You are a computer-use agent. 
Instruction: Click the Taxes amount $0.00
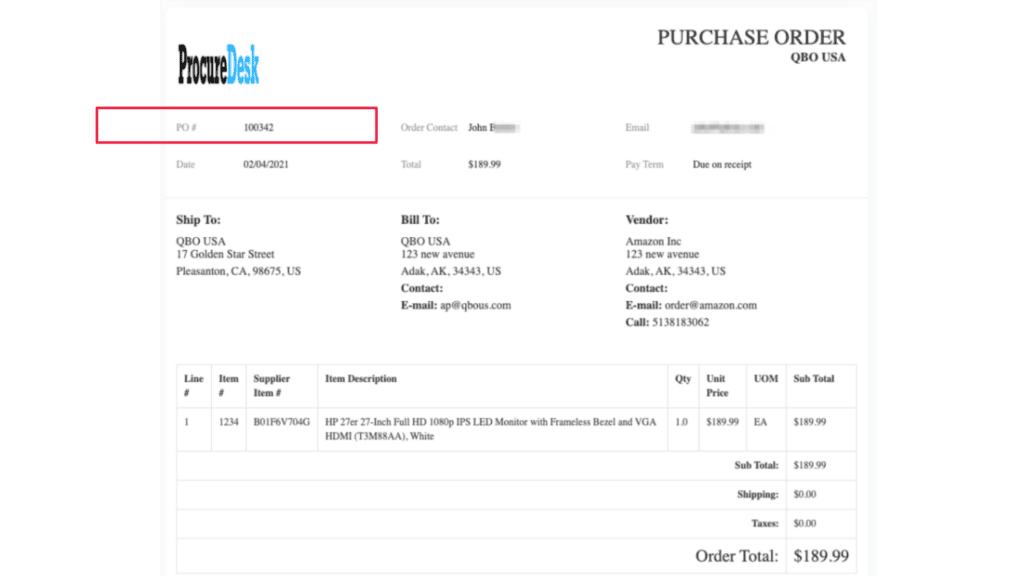pyautogui.click(x=804, y=523)
